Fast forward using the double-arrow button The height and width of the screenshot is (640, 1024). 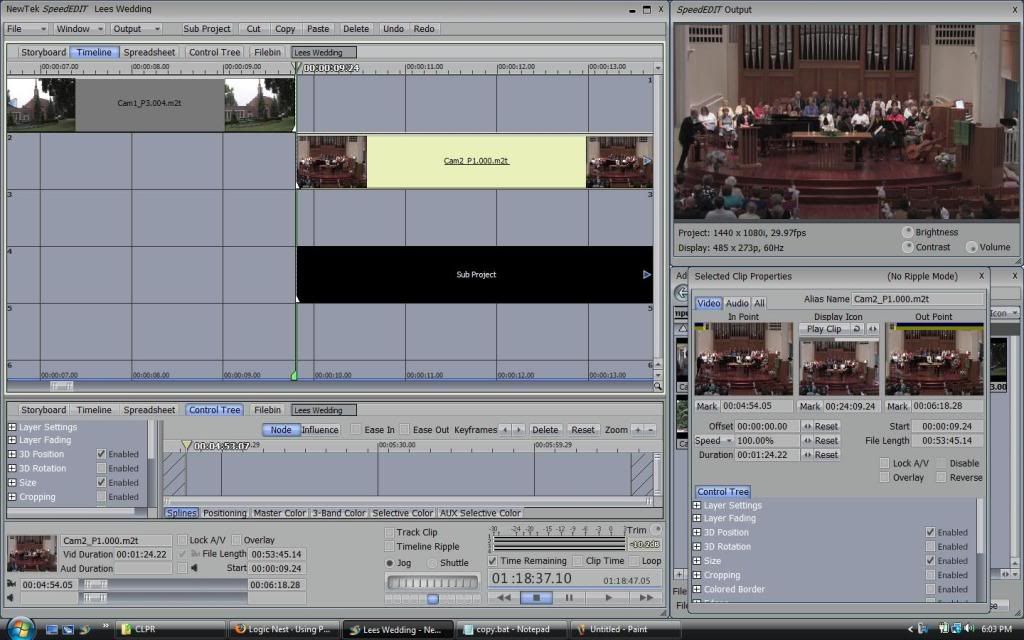tap(646, 598)
